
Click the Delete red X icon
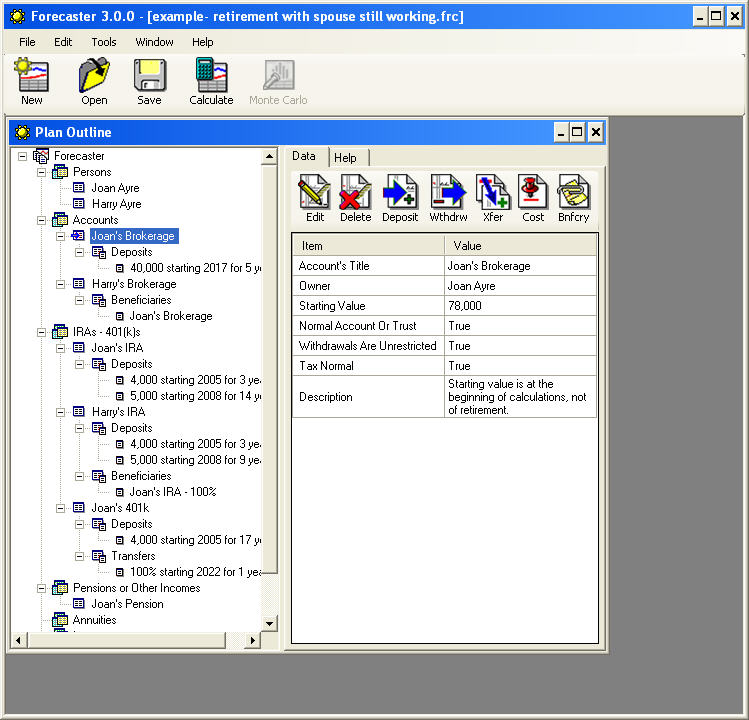[355, 192]
